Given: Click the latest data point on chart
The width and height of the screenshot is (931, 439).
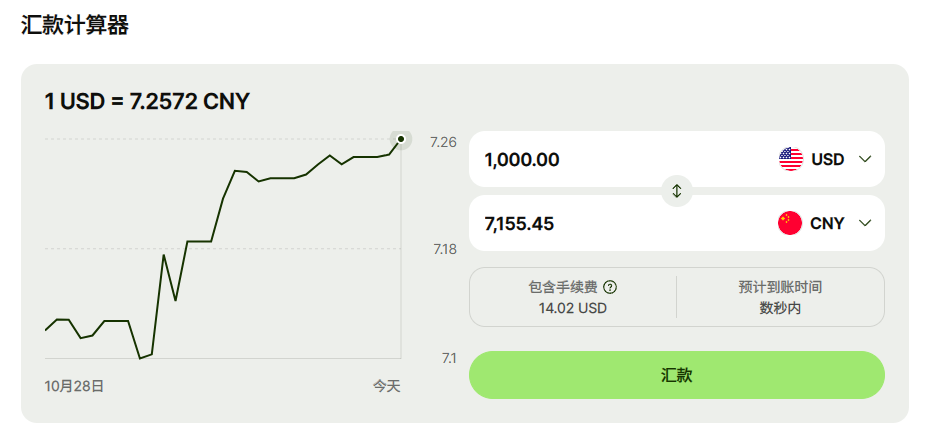Looking at the screenshot, I should (x=401, y=139).
